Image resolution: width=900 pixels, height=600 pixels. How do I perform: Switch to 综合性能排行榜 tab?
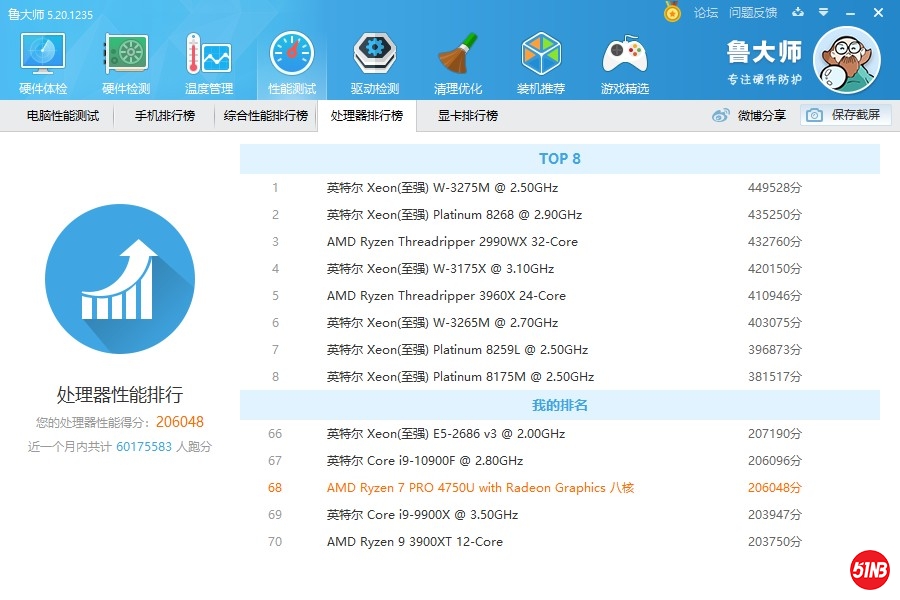point(266,116)
